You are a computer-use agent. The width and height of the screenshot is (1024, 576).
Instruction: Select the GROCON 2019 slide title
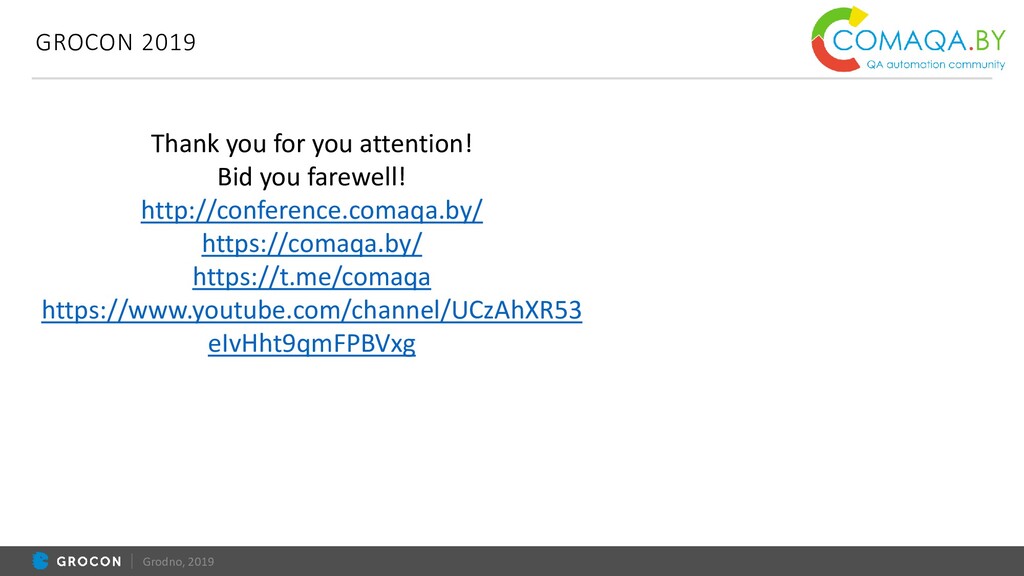[116, 42]
